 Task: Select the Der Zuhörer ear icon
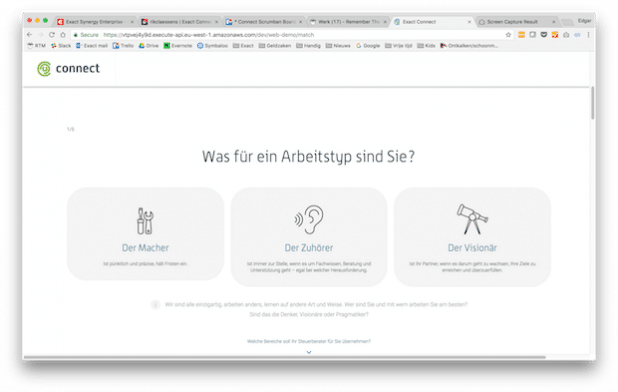pyautogui.click(x=309, y=219)
